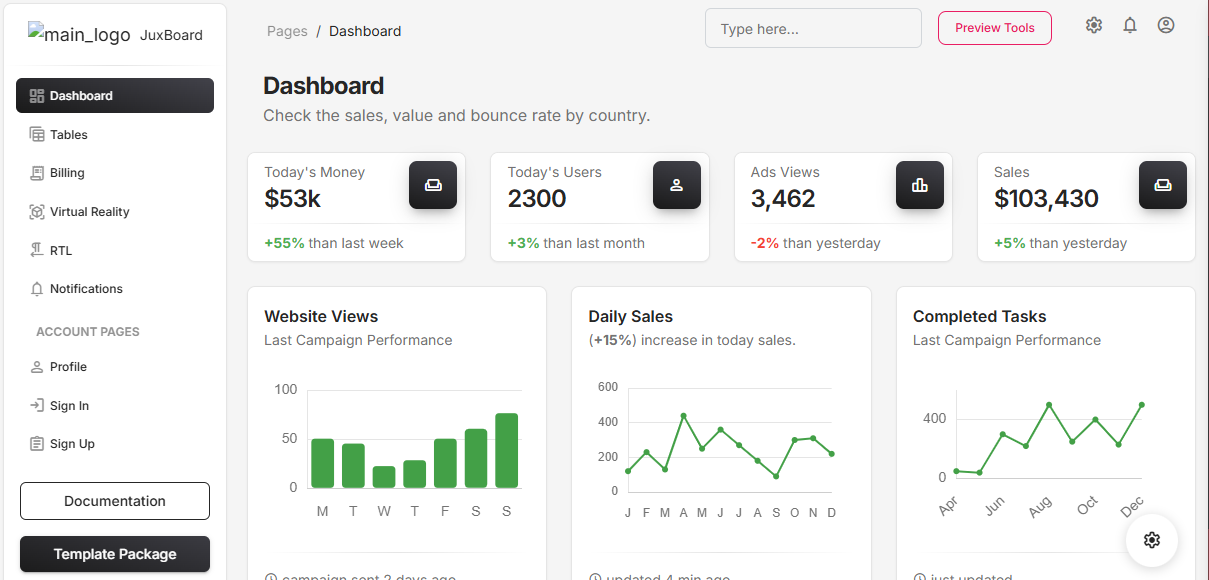
Task: Click the Pages breadcrumb link
Action: pos(287,31)
